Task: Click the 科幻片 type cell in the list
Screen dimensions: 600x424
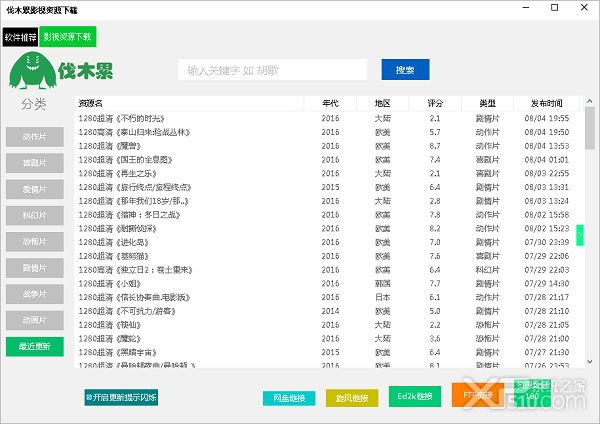Action: 488,270
